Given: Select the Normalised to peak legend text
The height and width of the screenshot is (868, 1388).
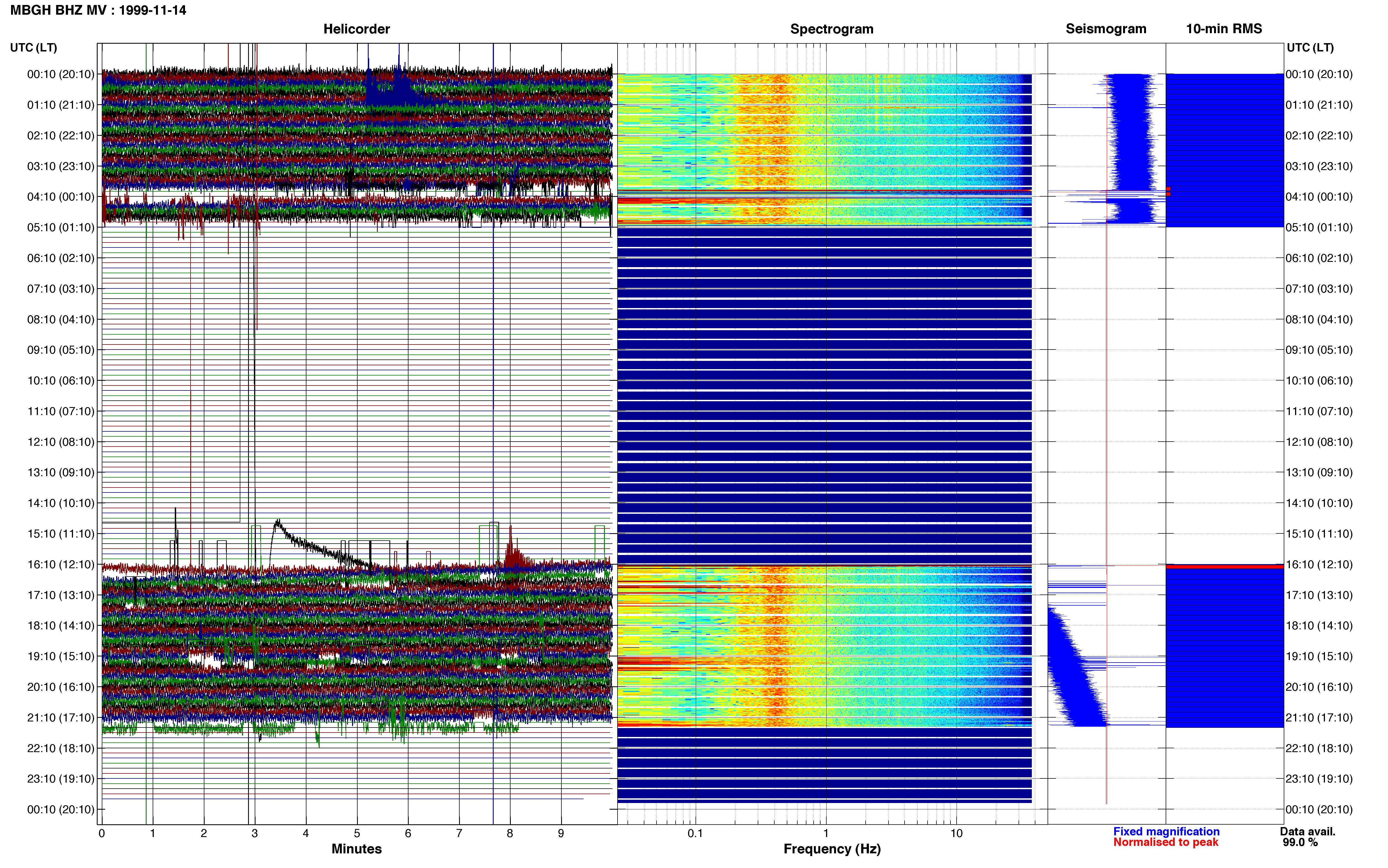Looking at the screenshot, I should coord(1165,842).
